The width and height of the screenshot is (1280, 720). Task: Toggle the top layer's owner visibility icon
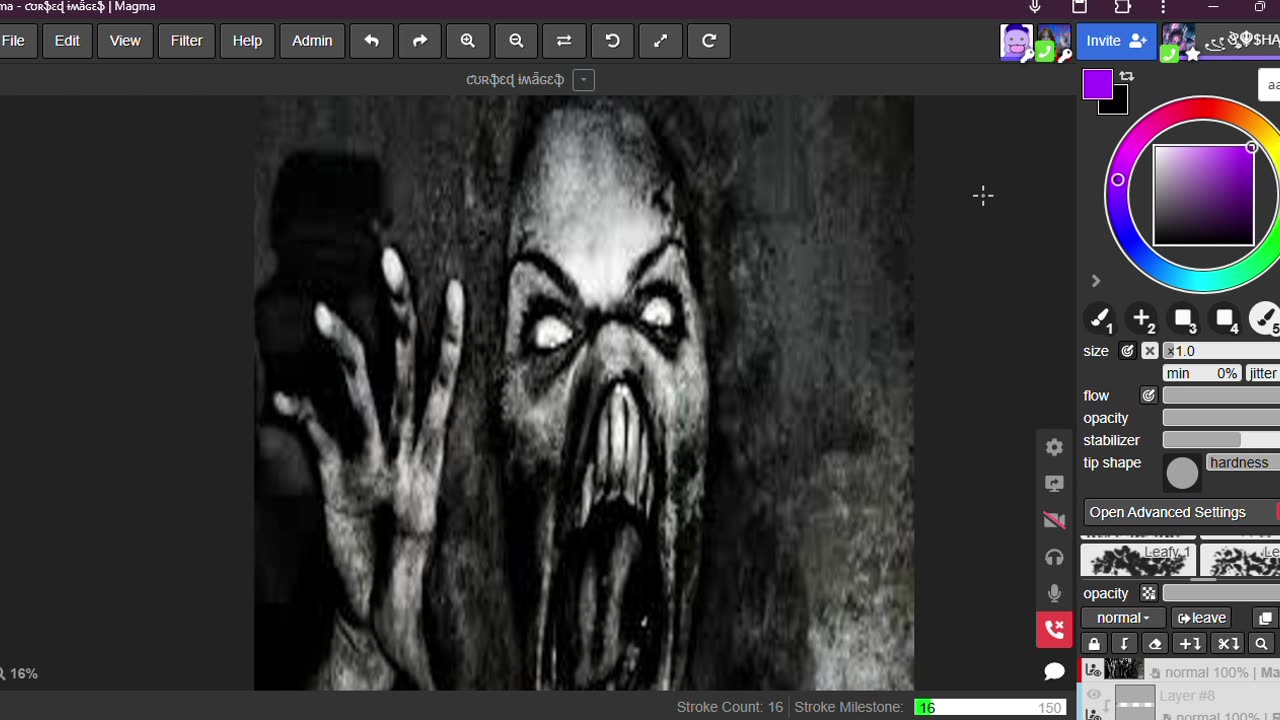pyautogui.click(x=1093, y=670)
